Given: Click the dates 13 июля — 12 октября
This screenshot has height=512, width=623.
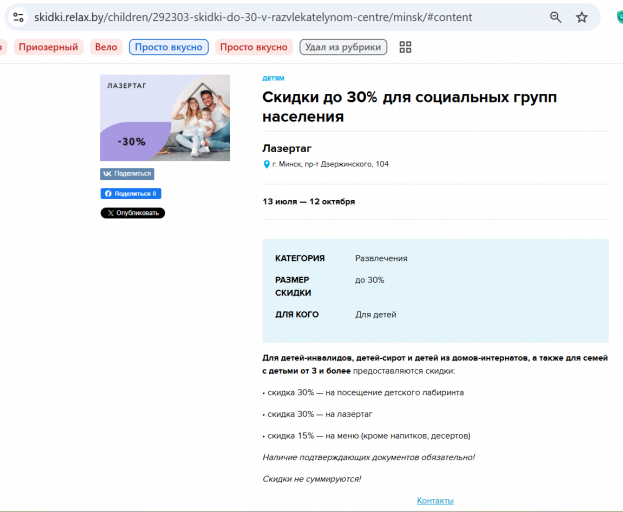Looking at the screenshot, I should (x=309, y=201).
